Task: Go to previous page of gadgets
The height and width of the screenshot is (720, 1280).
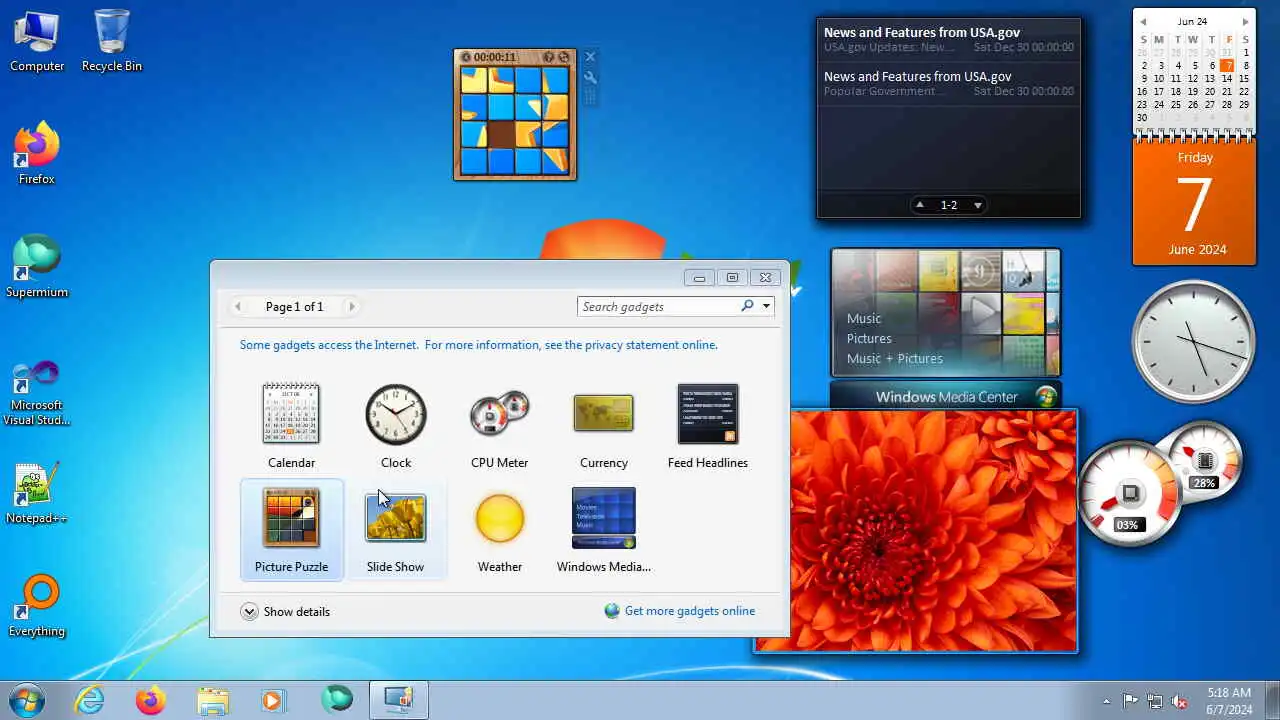Action: [x=237, y=307]
